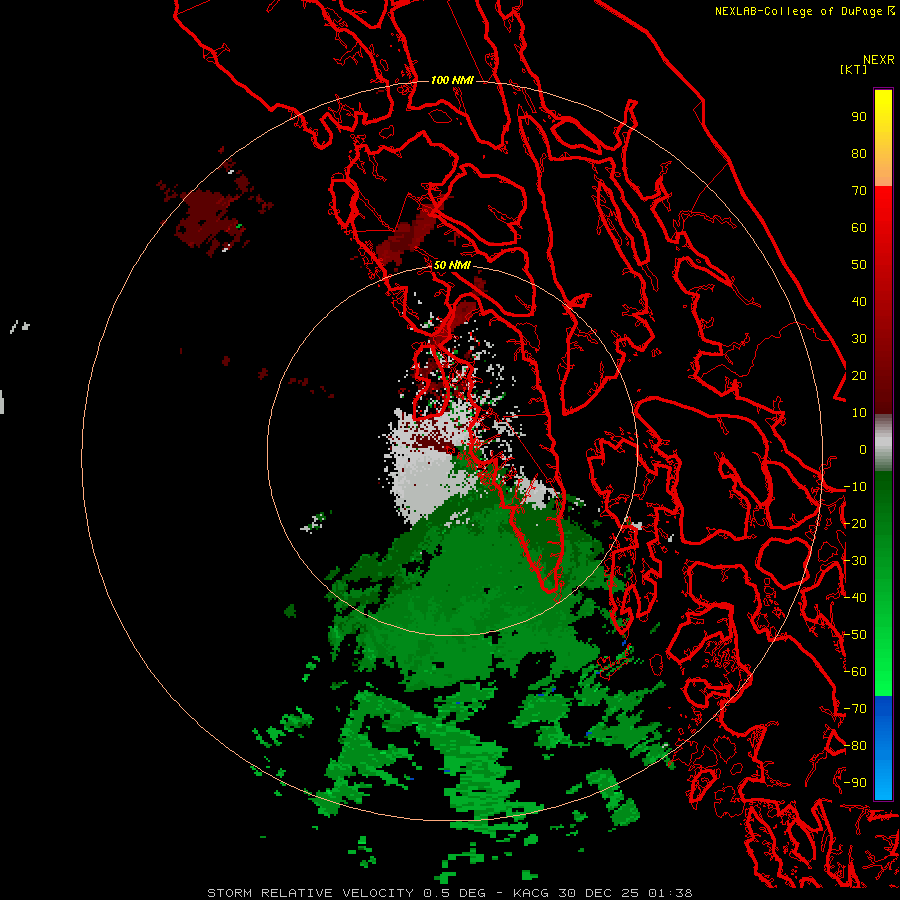Screen dimensions: 900x900
Task: Click the 20 value on velocity scale
Action: (x=859, y=375)
